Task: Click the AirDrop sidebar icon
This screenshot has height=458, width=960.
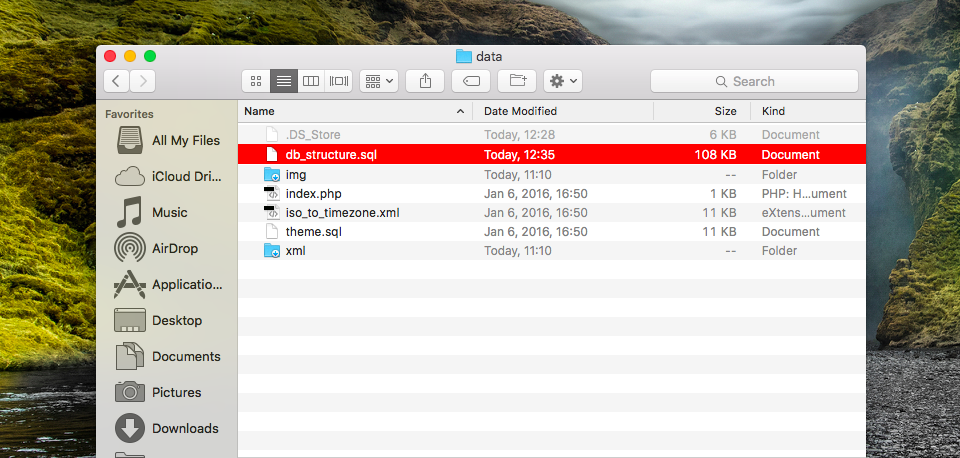Action: (x=130, y=249)
